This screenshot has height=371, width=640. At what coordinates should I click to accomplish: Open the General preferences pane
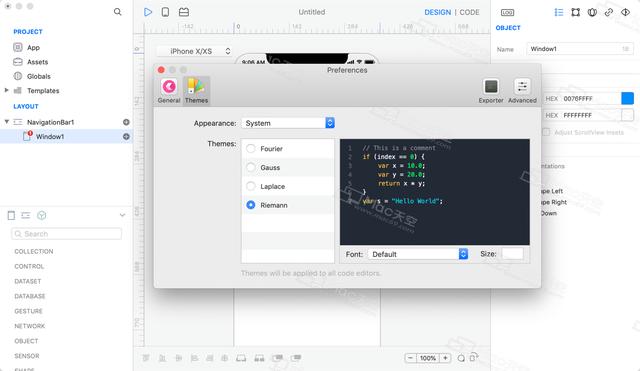point(169,91)
